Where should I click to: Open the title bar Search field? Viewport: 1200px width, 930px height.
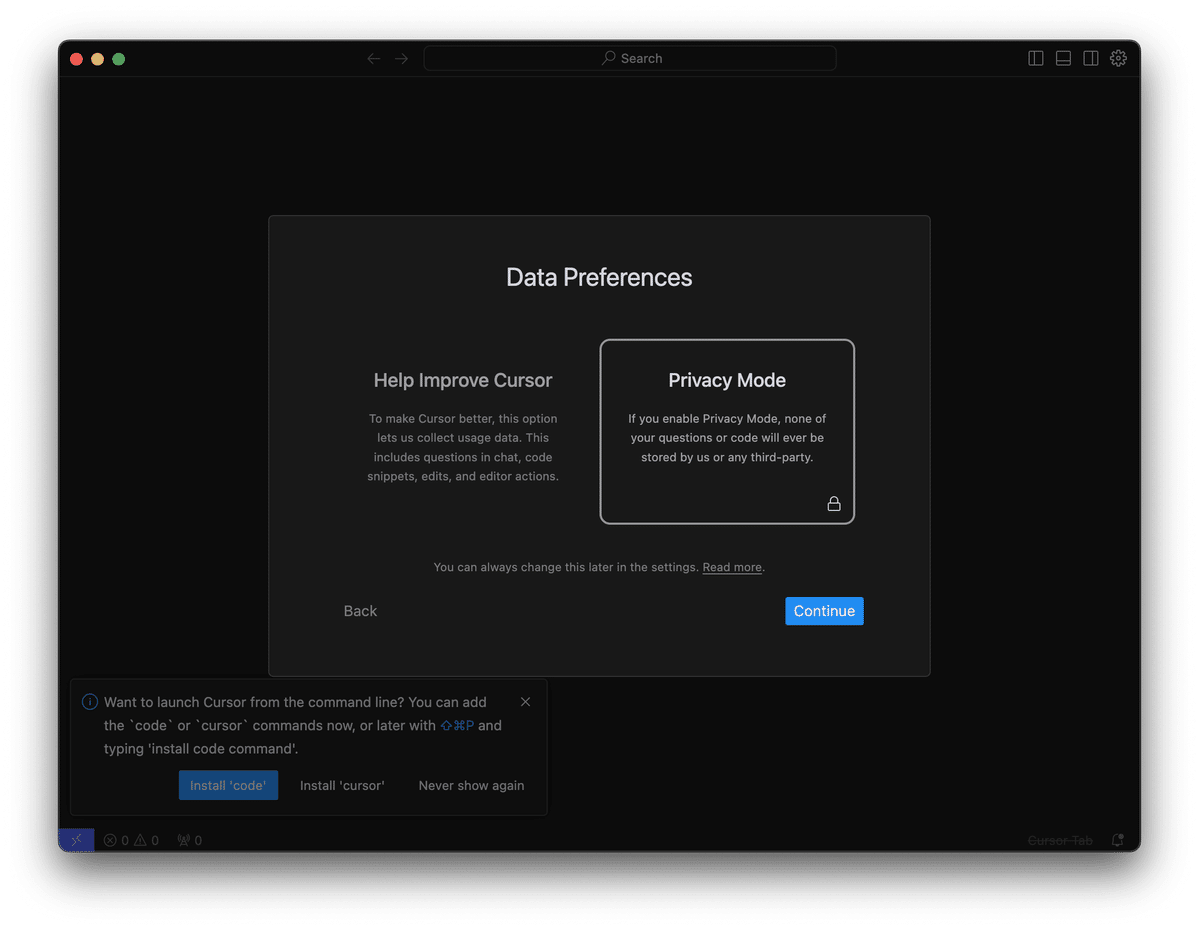pyautogui.click(x=630, y=58)
